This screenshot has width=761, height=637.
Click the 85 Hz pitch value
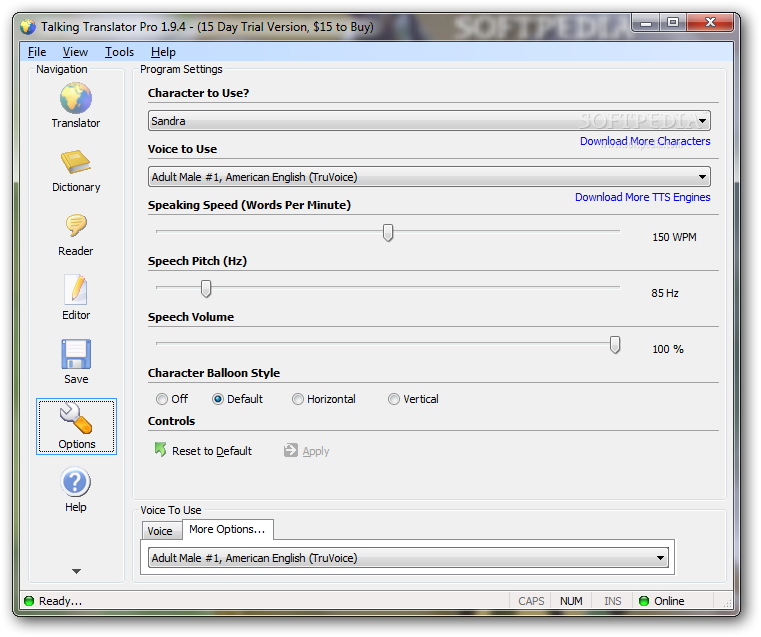click(665, 293)
